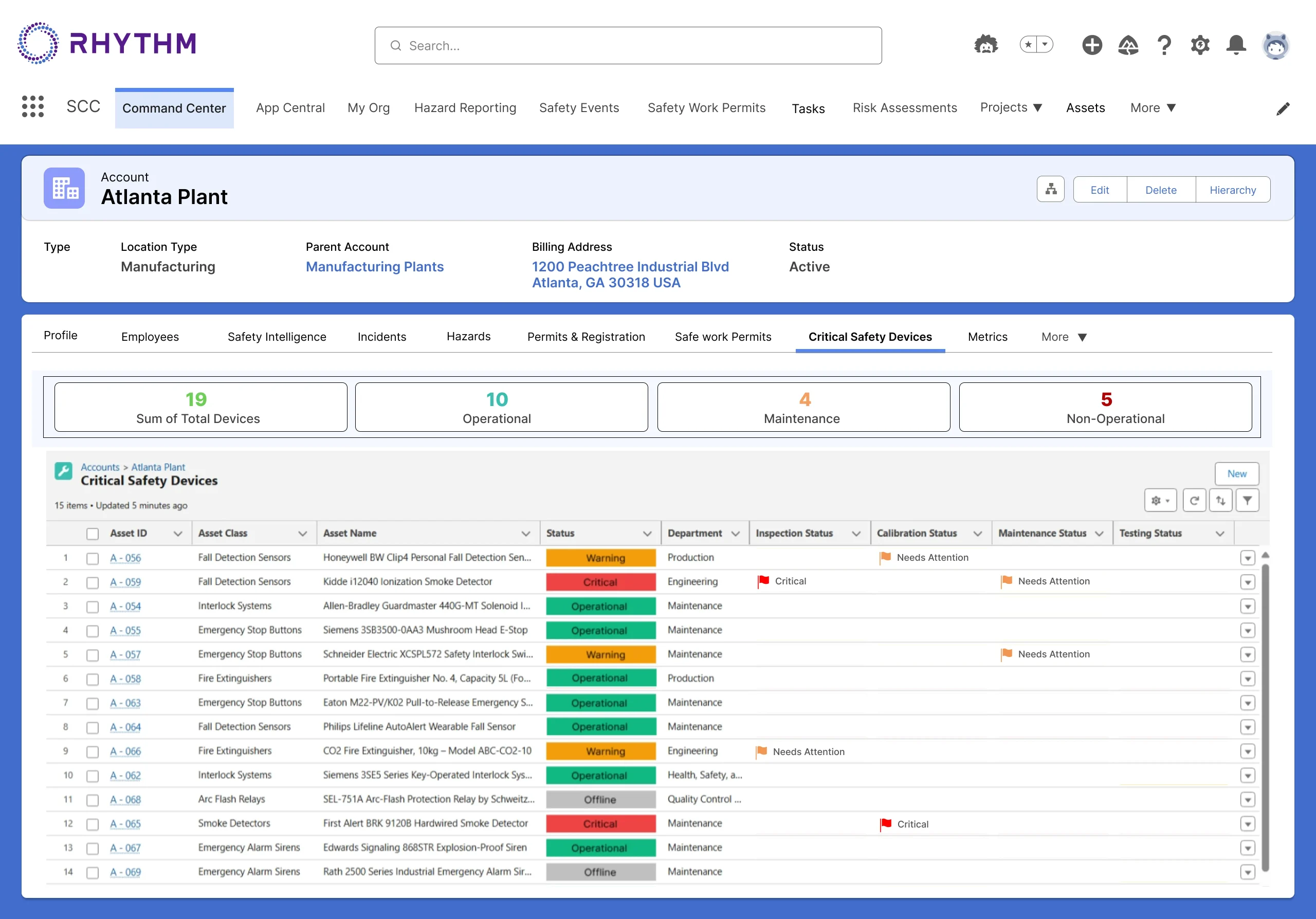The width and height of the screenshot is (1316, 919).
Task: Open the app launcher grid icon
Action: [x=33, y=106]
